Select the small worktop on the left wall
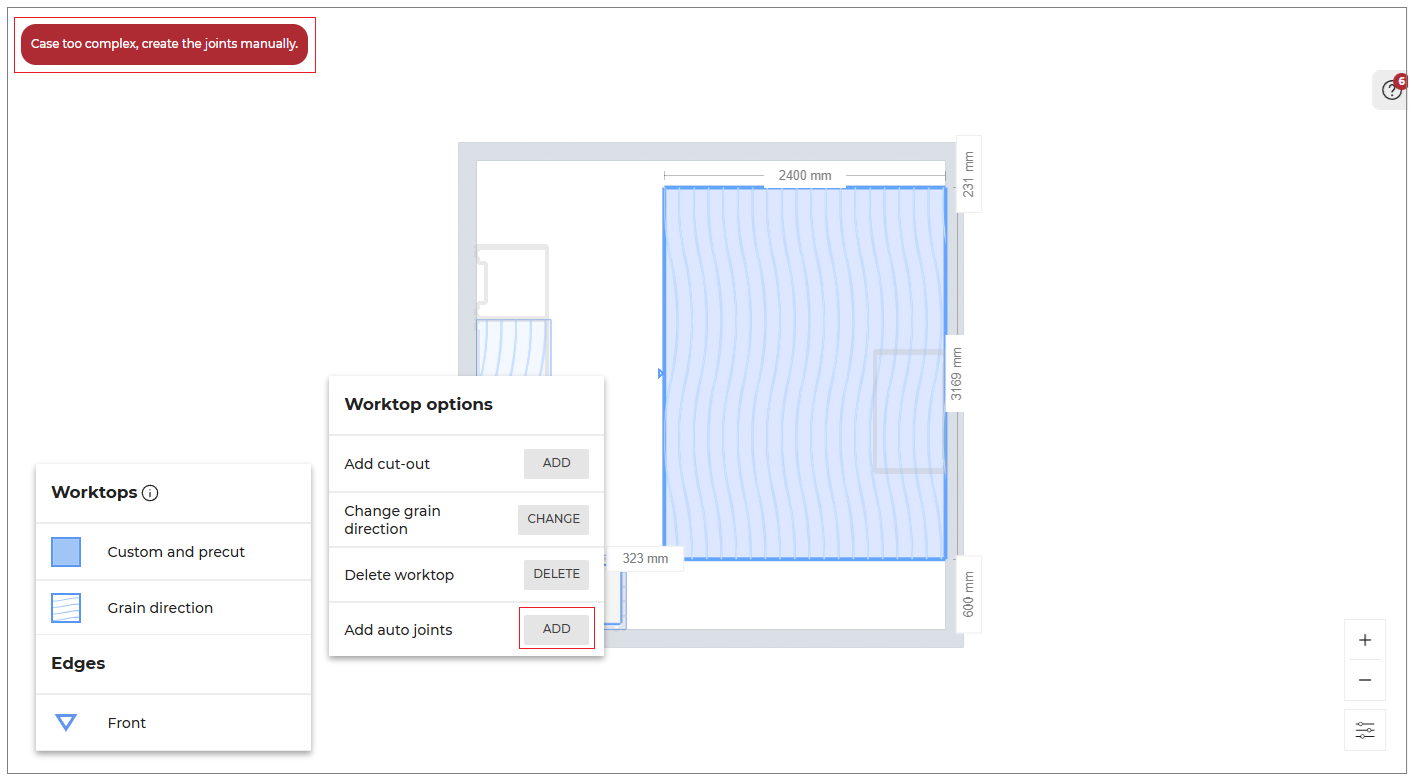The width and height of the screenshot is (1411, 778). point(513,347)
